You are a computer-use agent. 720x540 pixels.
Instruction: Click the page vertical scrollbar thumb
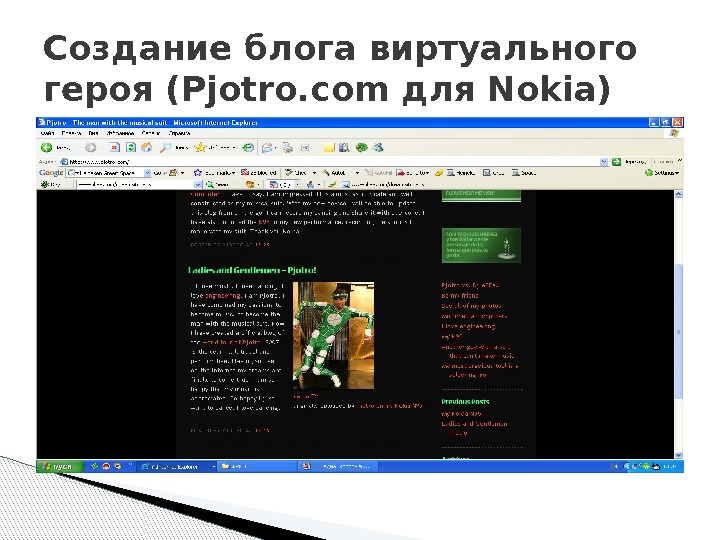tap(679, 331)
